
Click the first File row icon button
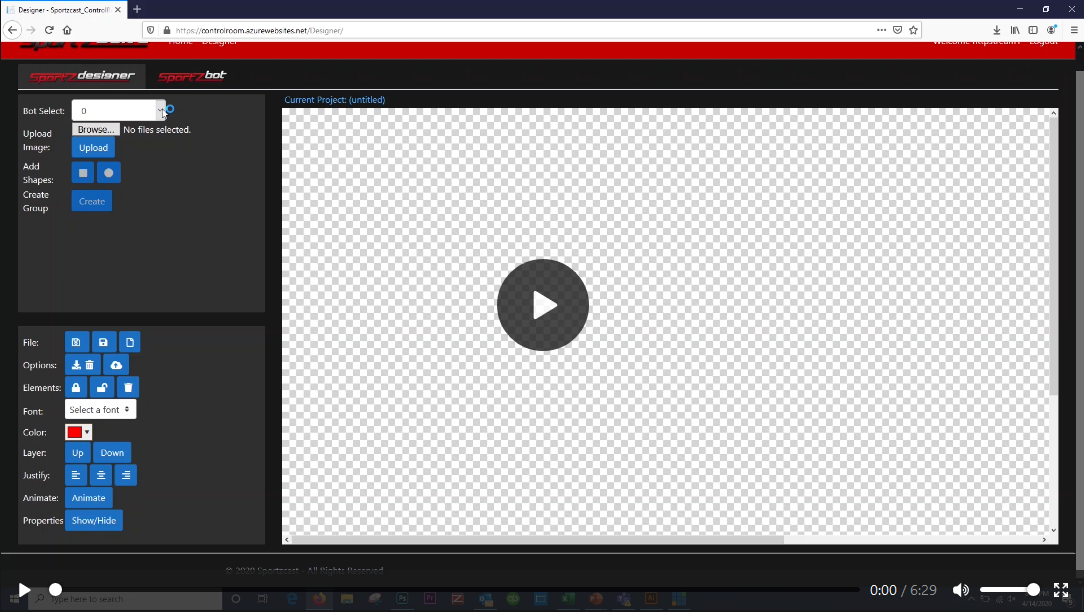[x=76, y=342]
